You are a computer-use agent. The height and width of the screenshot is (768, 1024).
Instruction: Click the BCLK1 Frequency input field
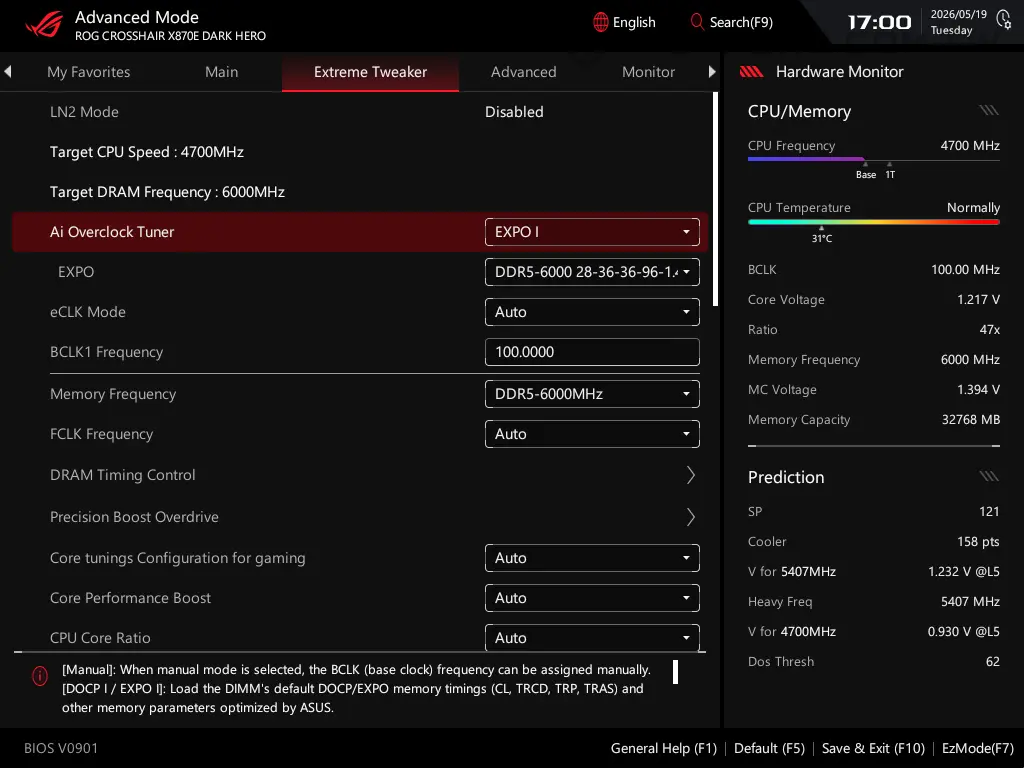click(x=592, y=352)
